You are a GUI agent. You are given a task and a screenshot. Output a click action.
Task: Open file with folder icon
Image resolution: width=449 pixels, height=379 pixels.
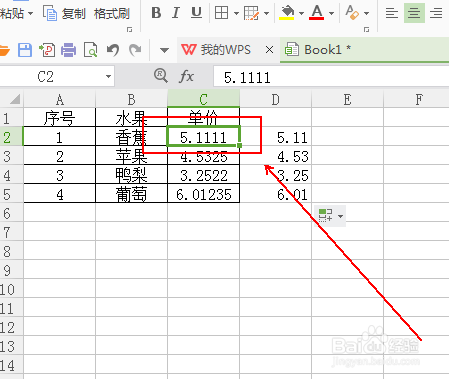pos(4,50)
